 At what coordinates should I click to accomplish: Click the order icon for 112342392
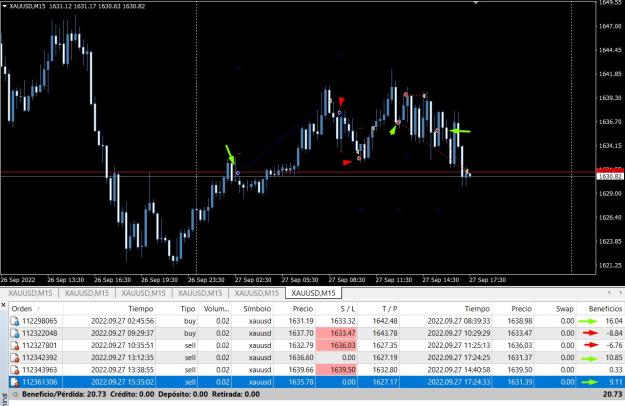pos(15,358)
